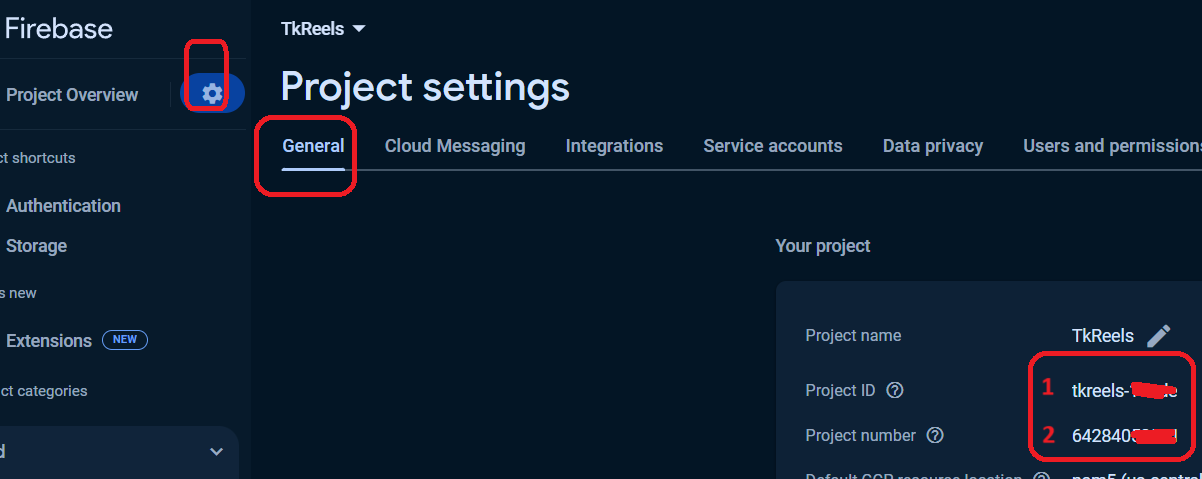
Task: Show help tooltip for Project ID
Action: pos(895,390)
